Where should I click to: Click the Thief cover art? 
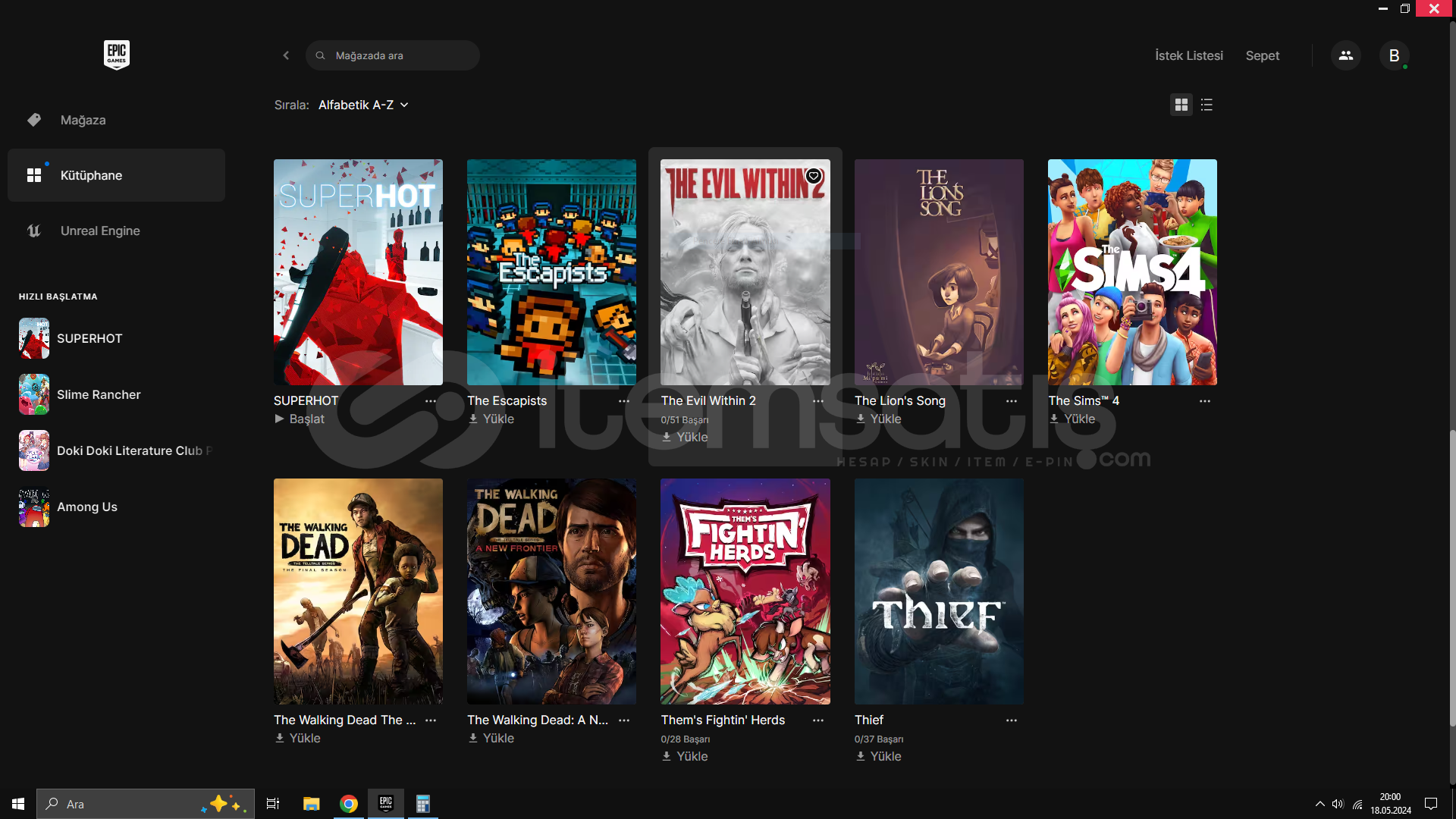(x=939, y=591)
